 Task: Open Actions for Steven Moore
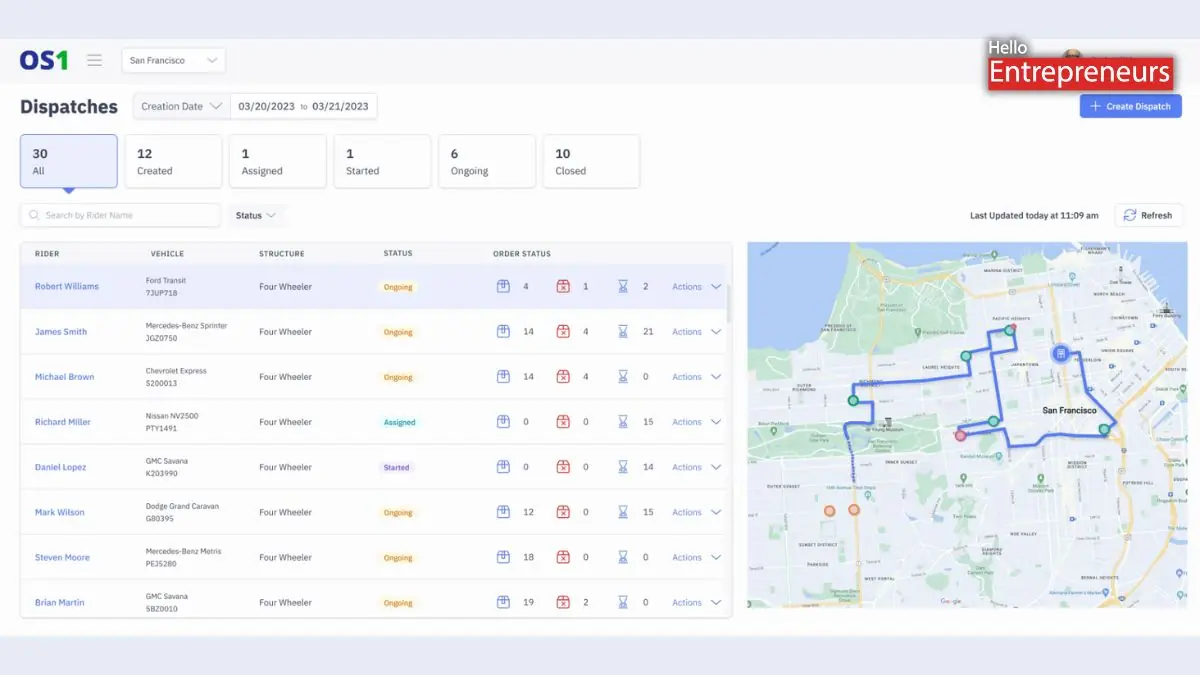click(687, 557)
